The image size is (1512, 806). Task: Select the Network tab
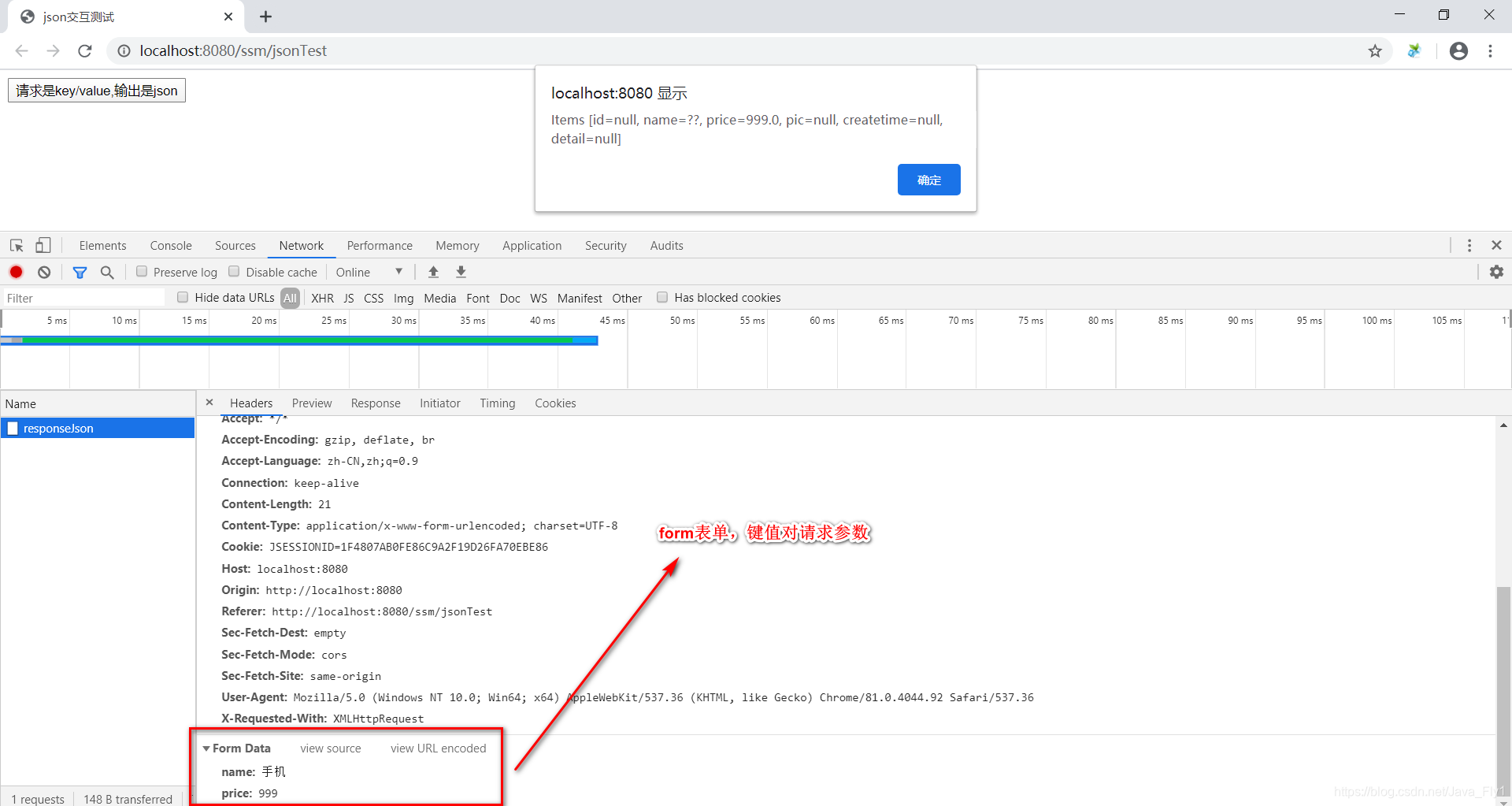[302, 246]
